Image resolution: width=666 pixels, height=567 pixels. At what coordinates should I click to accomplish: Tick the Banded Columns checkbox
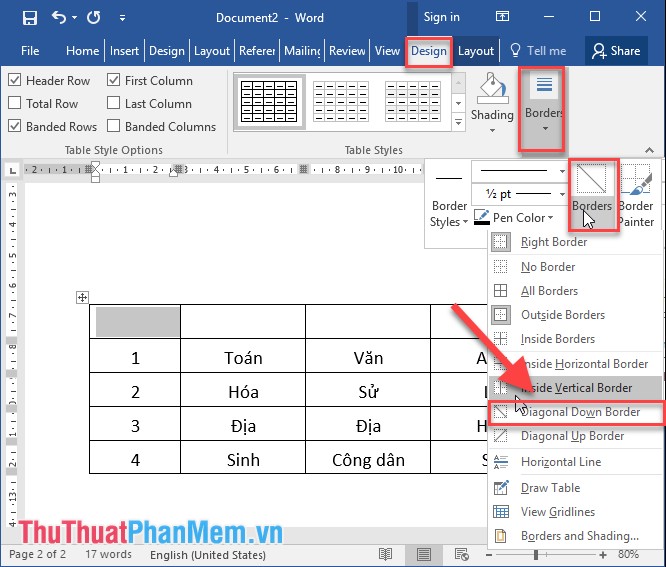[x=114, y=127]
